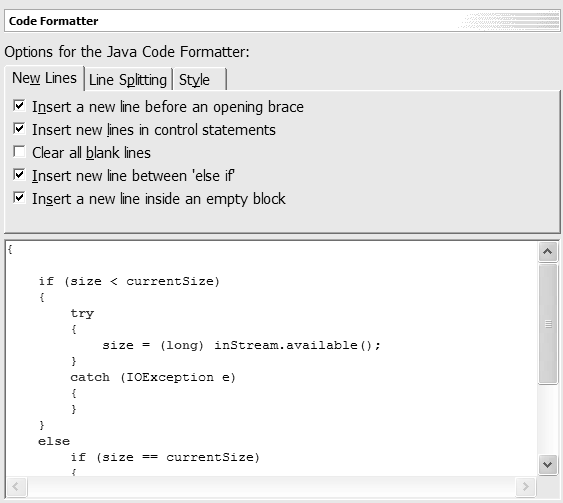Click the 'if (size < currentSize)' code line
The height and width of the screenshot is (503, 563).
(x=129, y=281)
